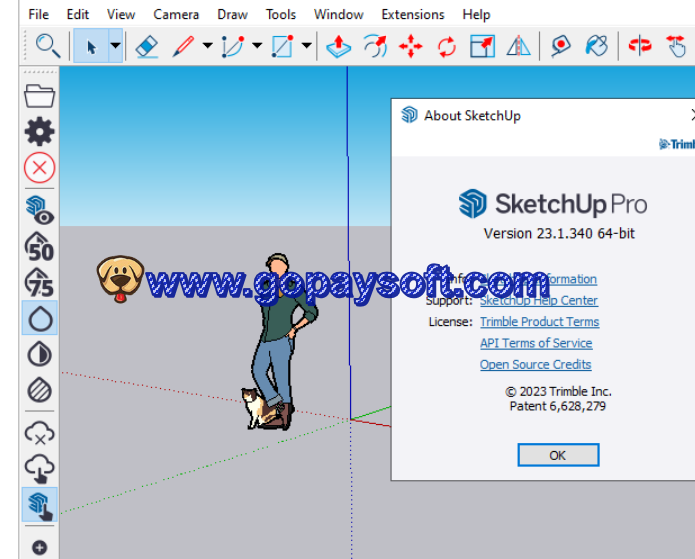Select the Tape Measure tool

[561, 46]
